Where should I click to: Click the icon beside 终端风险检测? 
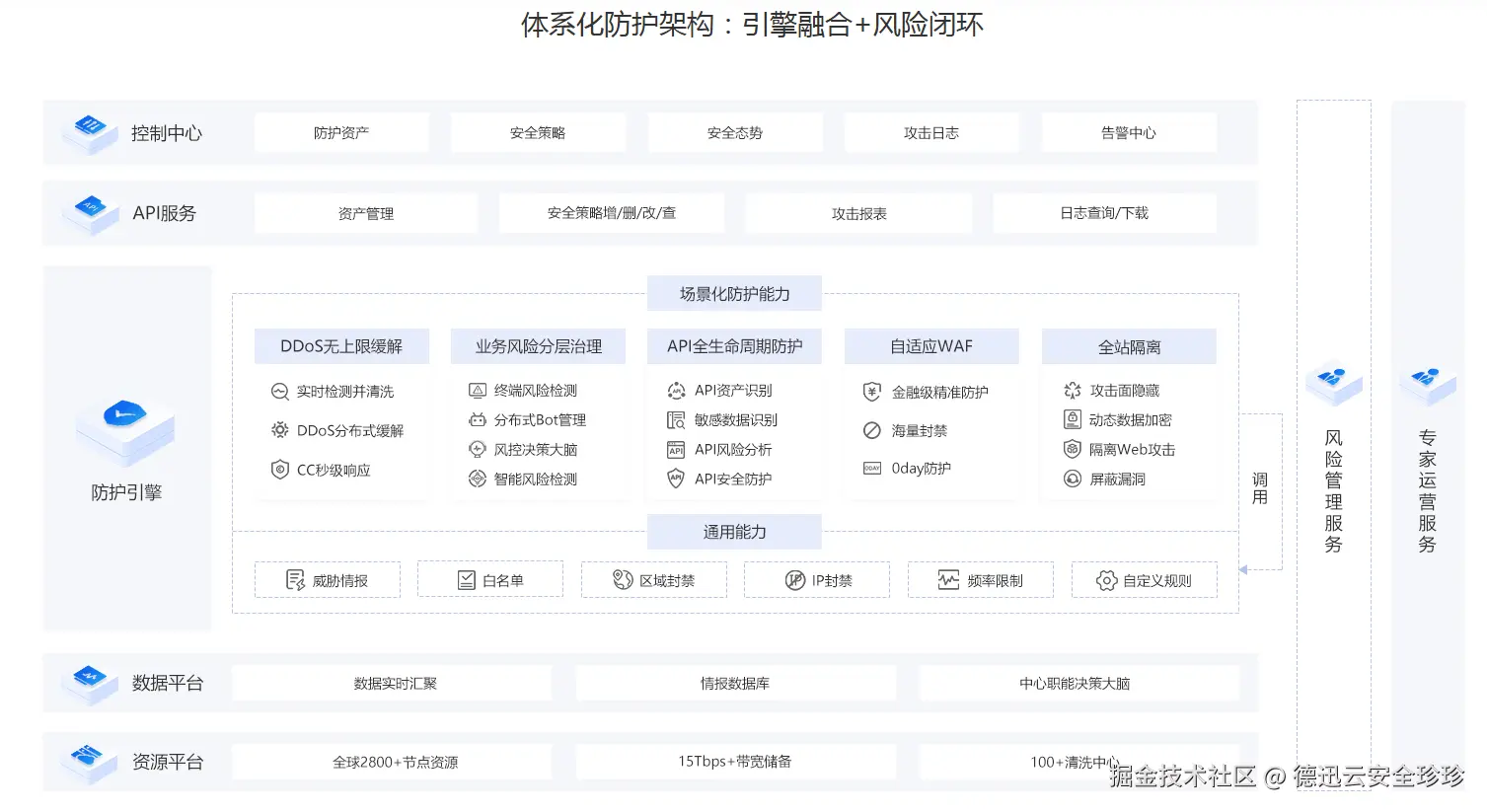(x=477, y=391)
